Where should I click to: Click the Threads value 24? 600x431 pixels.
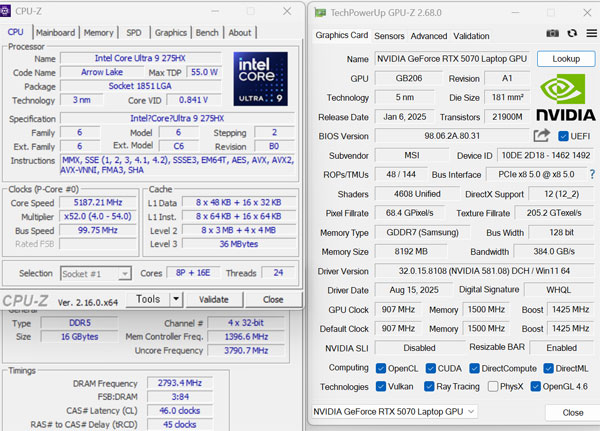[278, 273]
